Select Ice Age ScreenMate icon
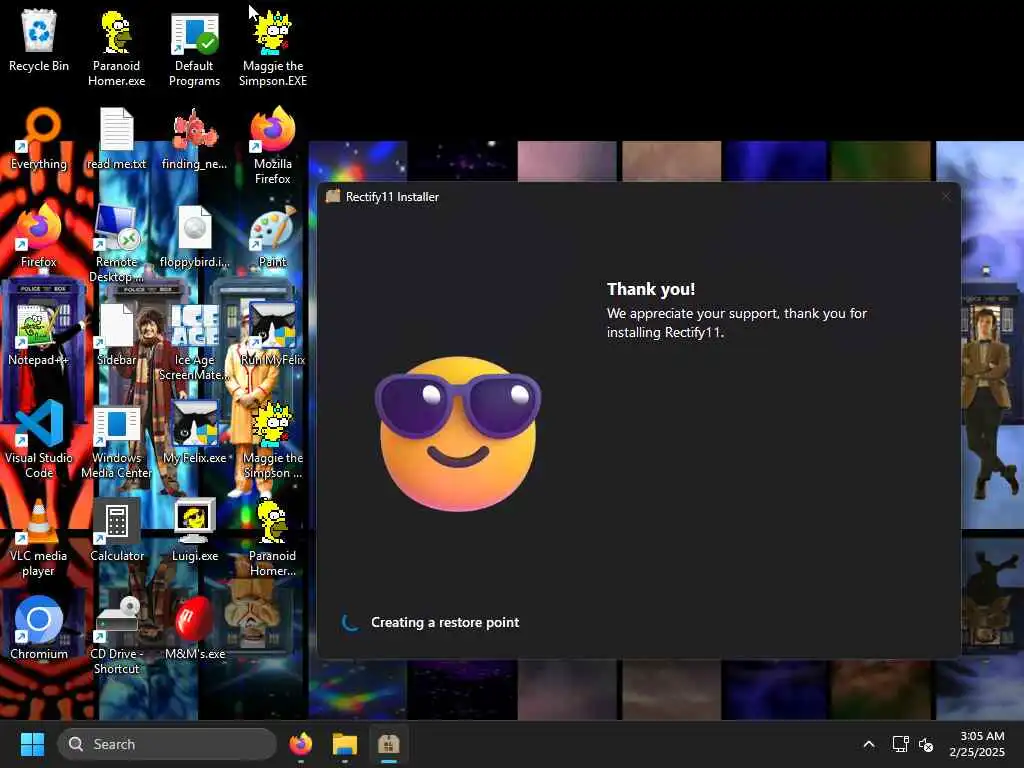This screenshot has width=1024, height=768. tap(194, 342)
